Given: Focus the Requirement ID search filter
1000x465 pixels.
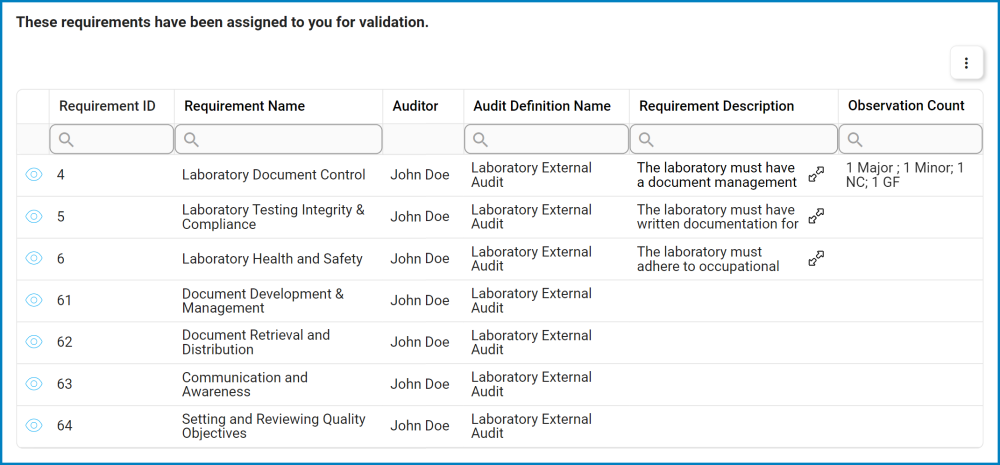Looking at the screenshot, I should tap(112, 139).
